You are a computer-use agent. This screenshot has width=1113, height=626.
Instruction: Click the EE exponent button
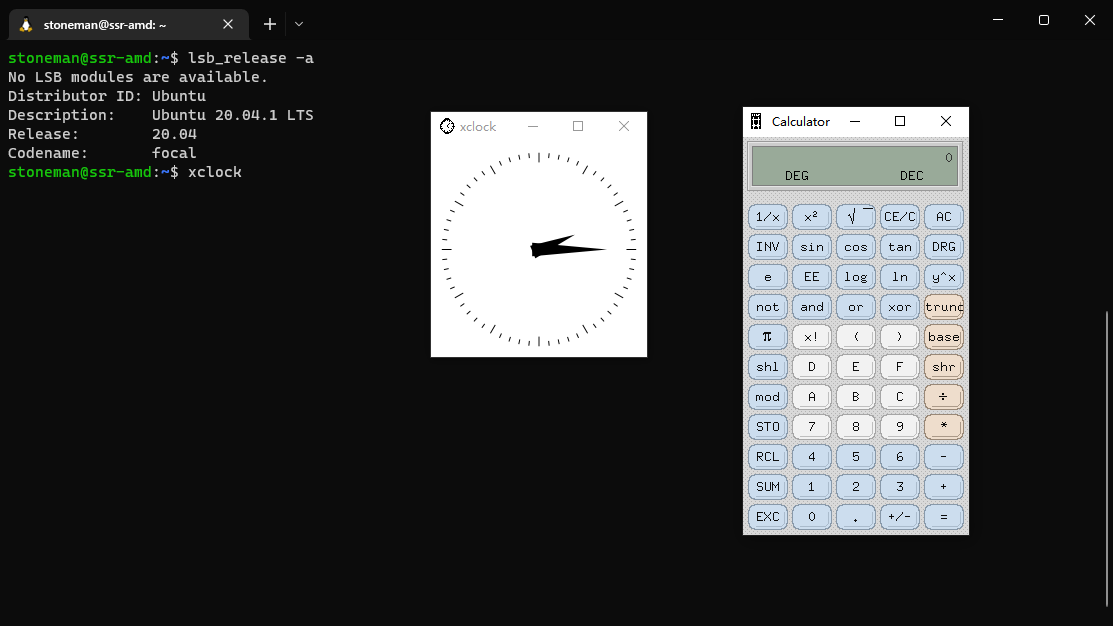(811, 277)
